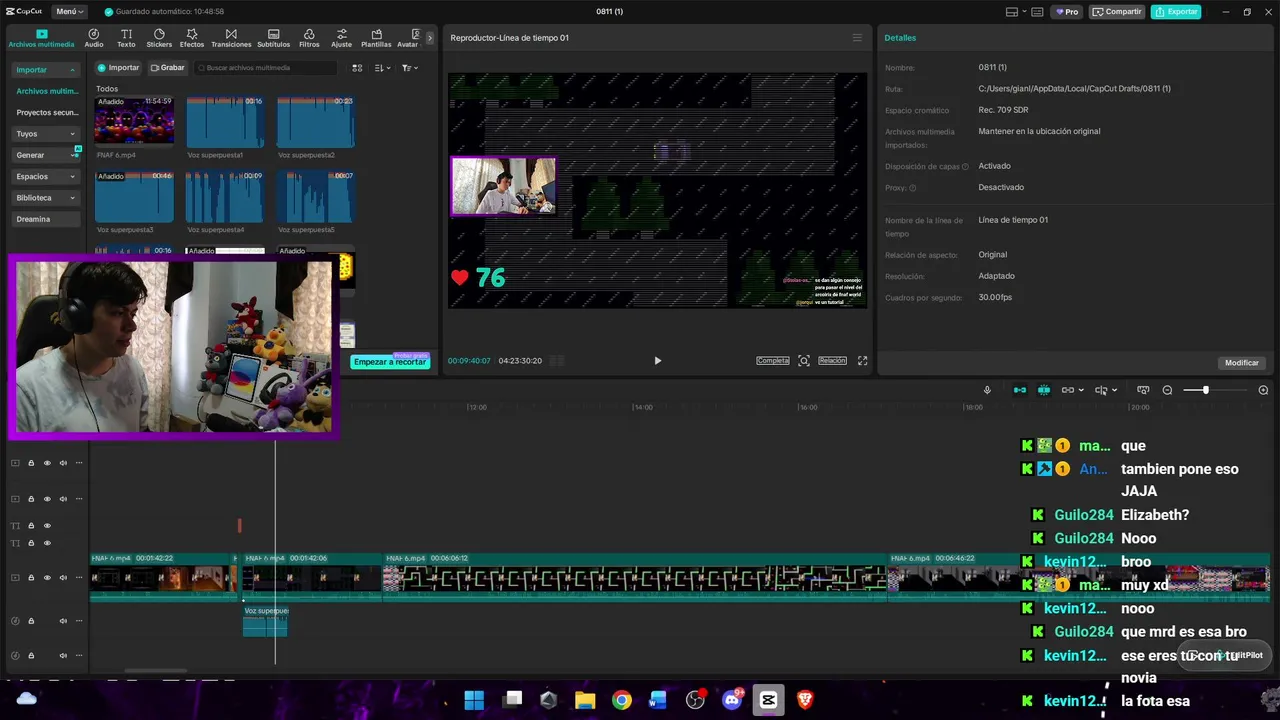Open the Menú dropdown

(x=69, y=12)
